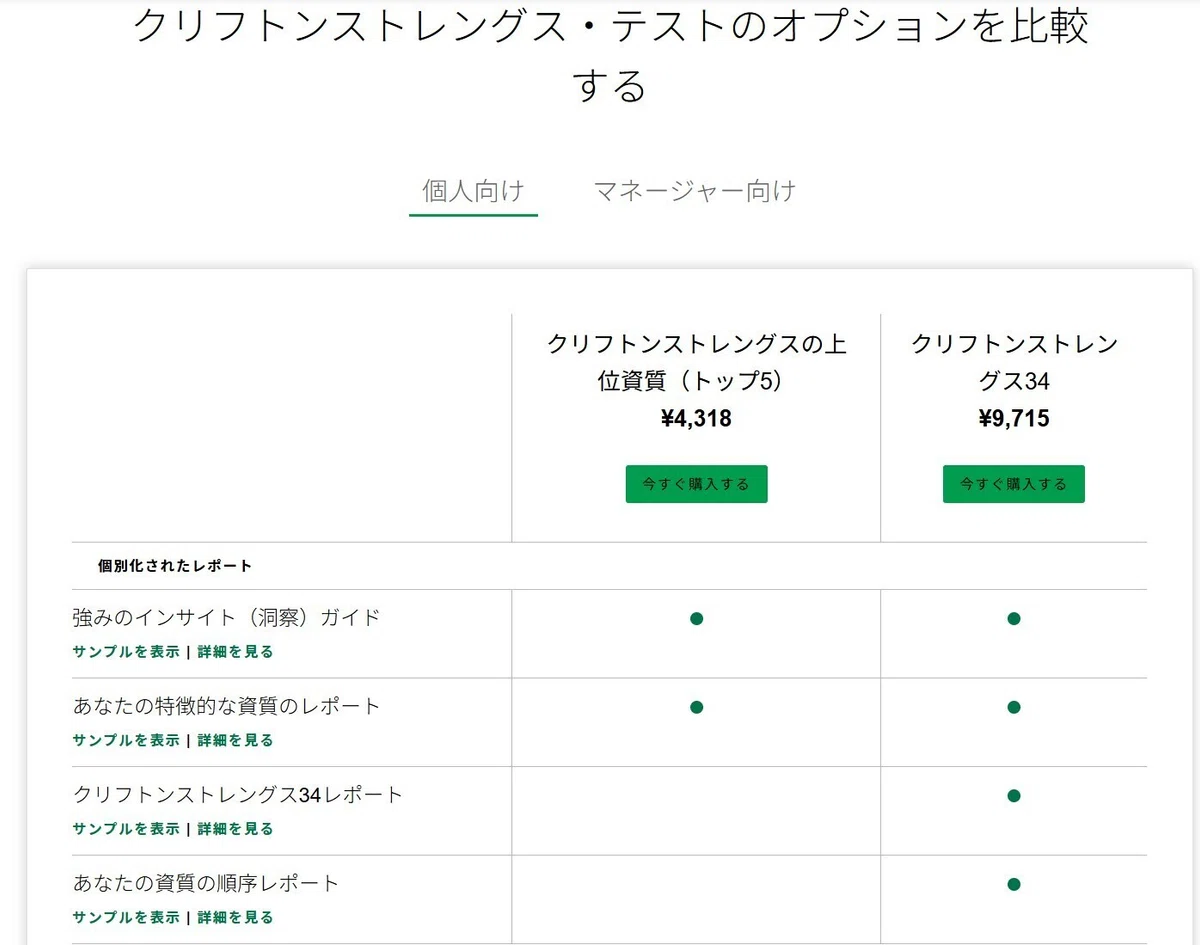
Task: Click 今すぐ購入する under the ¥9,715 plan
Action: (x=1013, y=484)
